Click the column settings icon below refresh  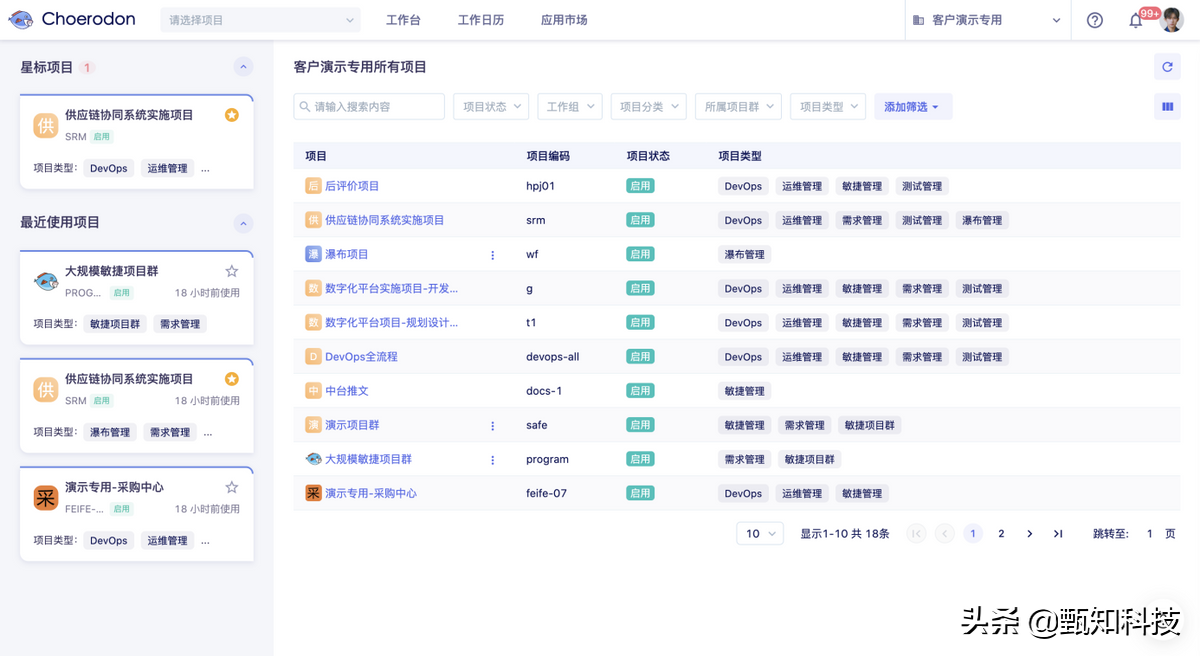[1167, 105]
